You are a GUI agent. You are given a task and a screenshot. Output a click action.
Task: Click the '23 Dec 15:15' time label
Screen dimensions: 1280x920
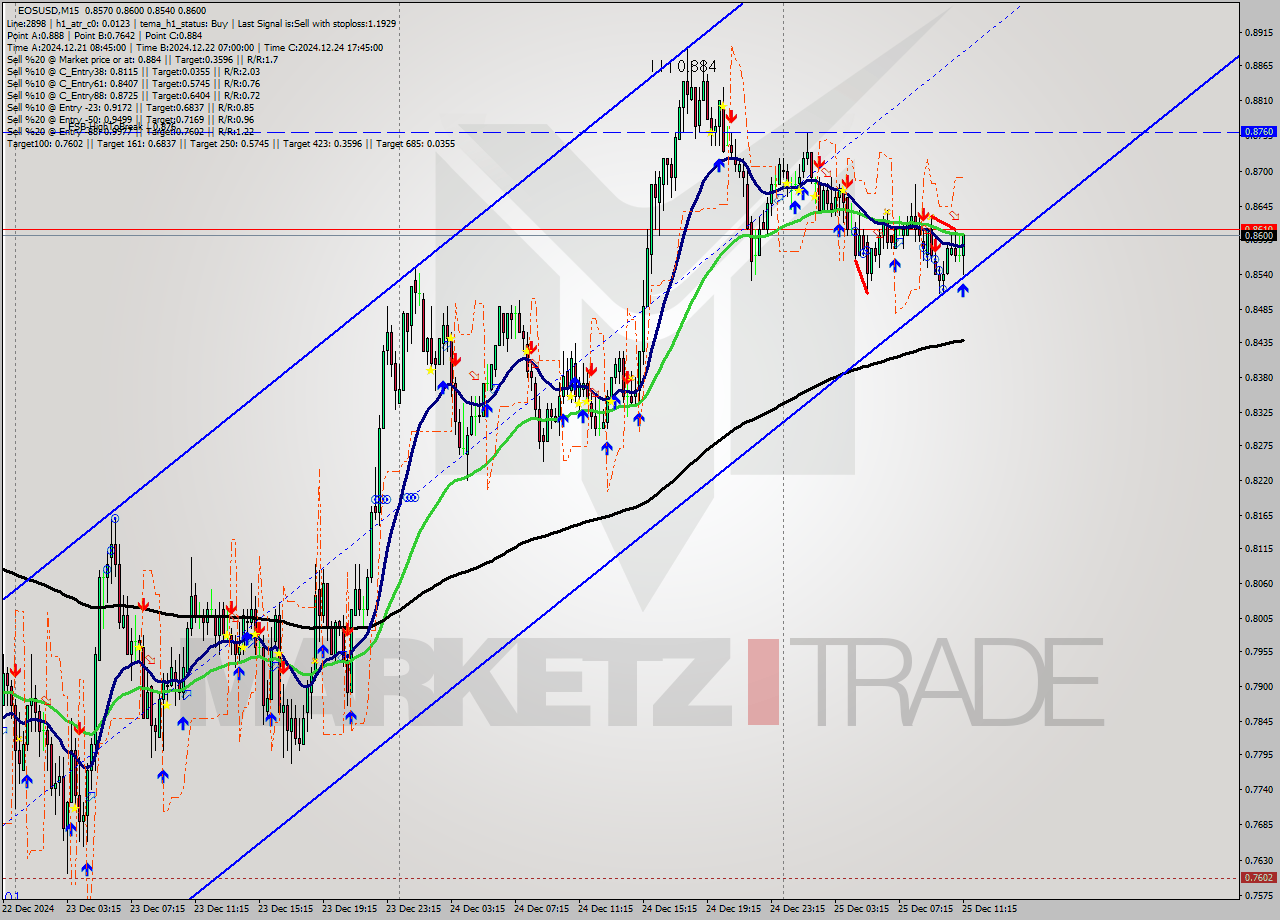tap(285, 909)
